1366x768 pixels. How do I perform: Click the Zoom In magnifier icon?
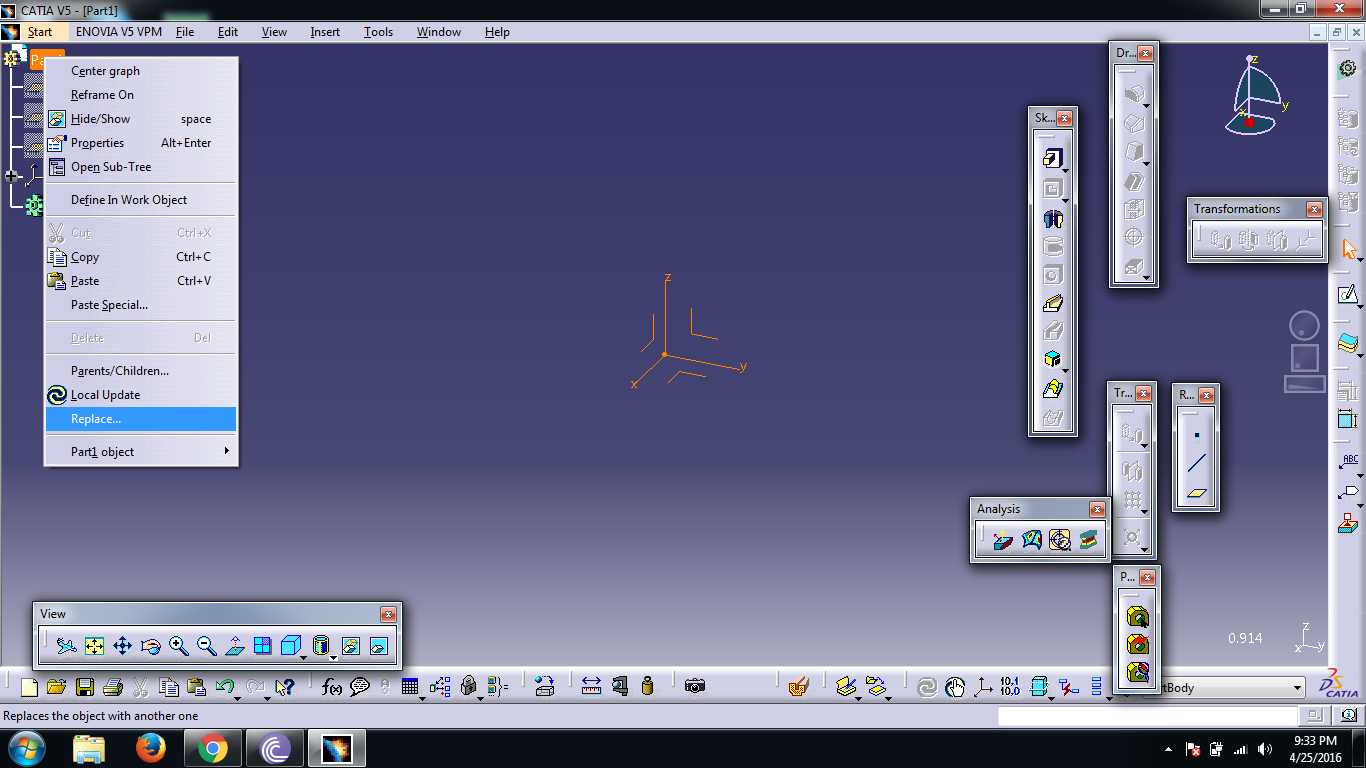click(x=179, y=646)
